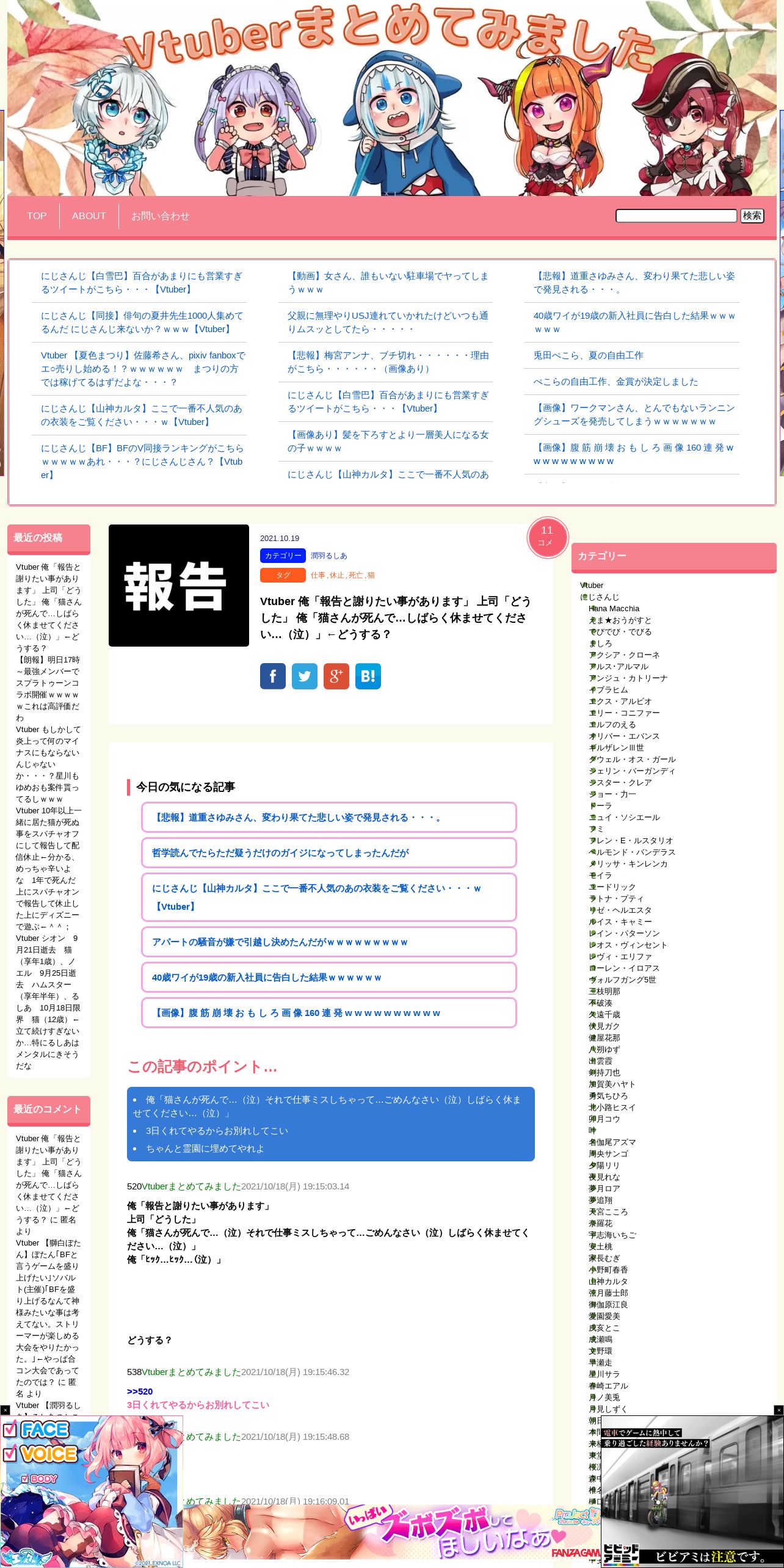Share article on Facebook icon
This screenshot has width=784, height=1568.
[x=273, y=676]
